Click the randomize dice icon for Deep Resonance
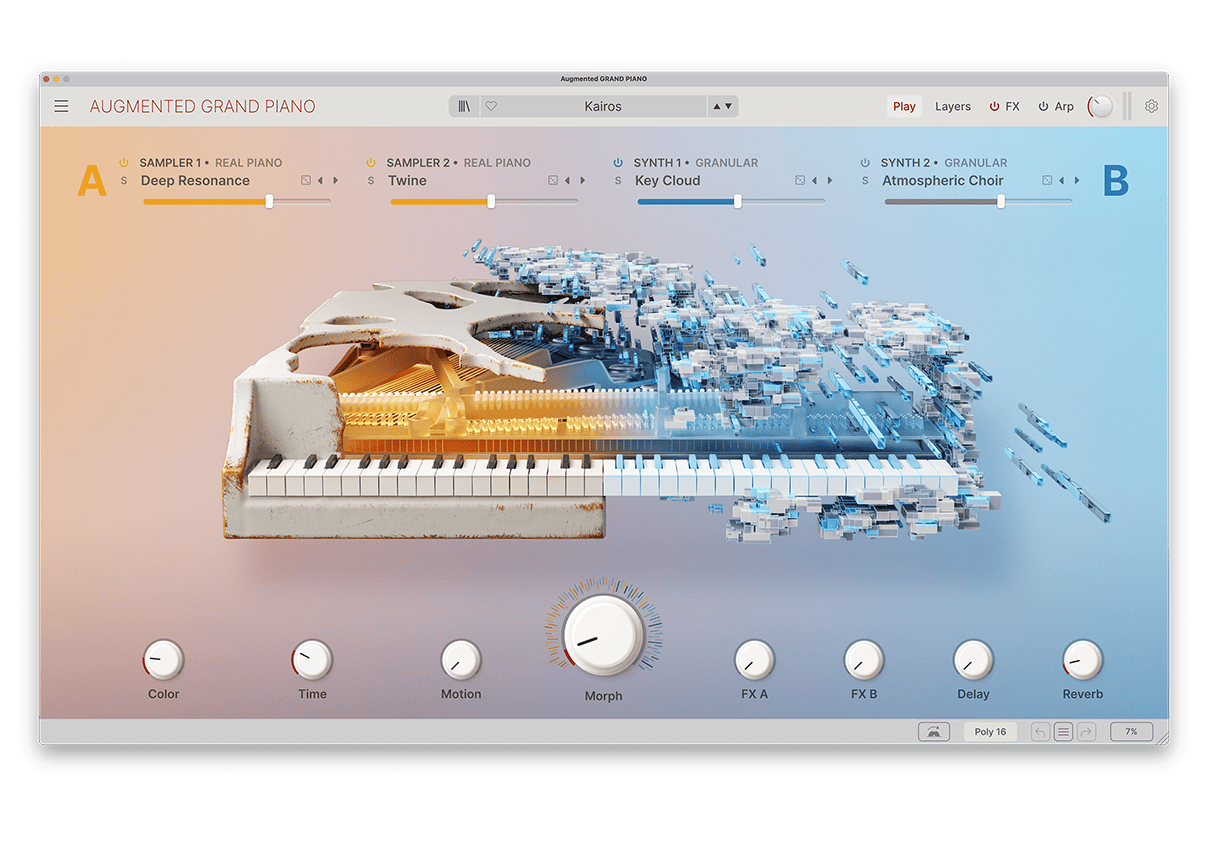The image size is (1209, 843). click(306, 181)
